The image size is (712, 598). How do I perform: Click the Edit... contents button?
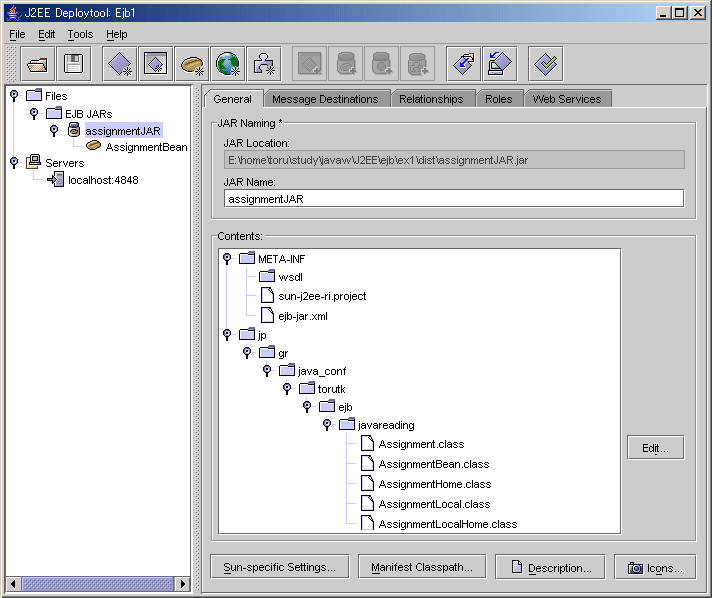click(655, 448)
